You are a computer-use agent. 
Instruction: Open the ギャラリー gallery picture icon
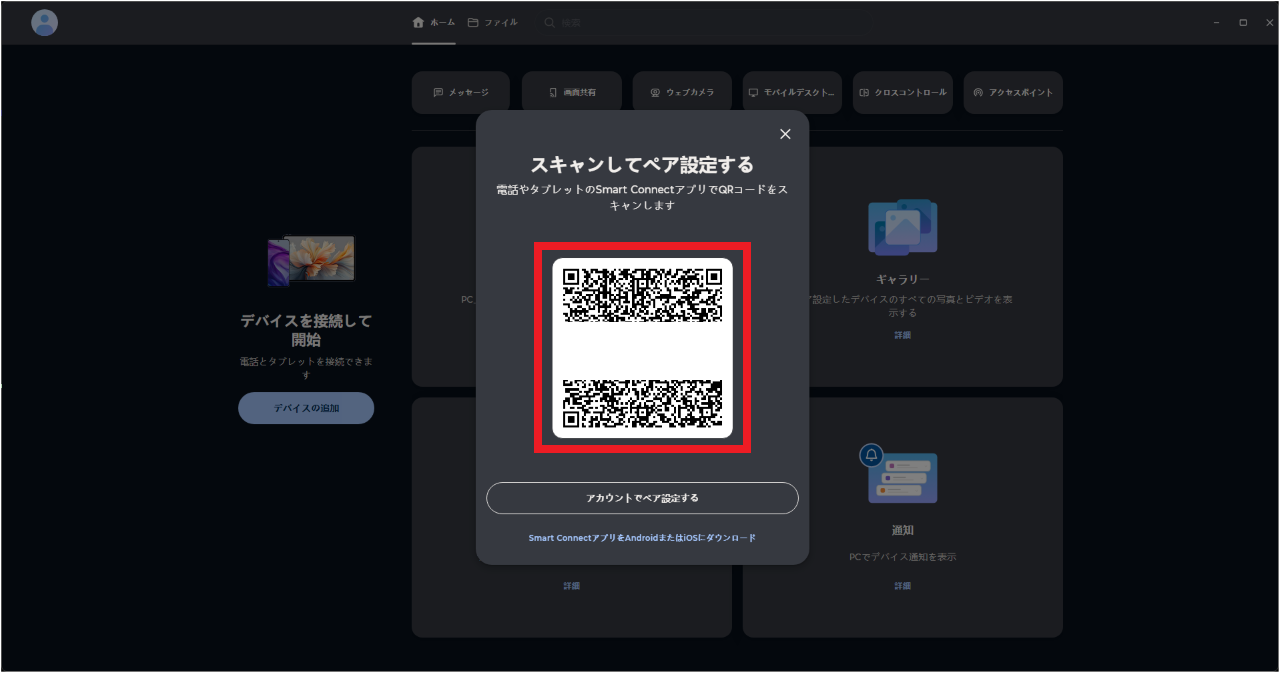coord(902,227)
